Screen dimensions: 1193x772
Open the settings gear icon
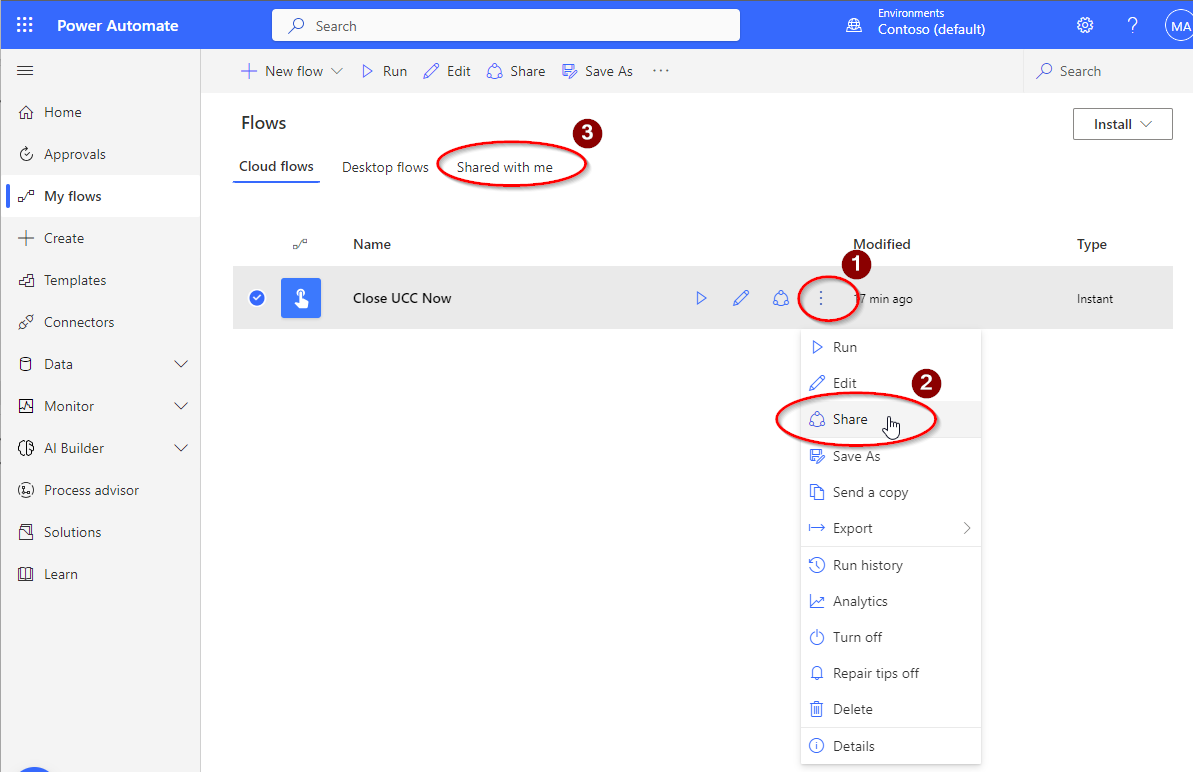[1085, 25]
